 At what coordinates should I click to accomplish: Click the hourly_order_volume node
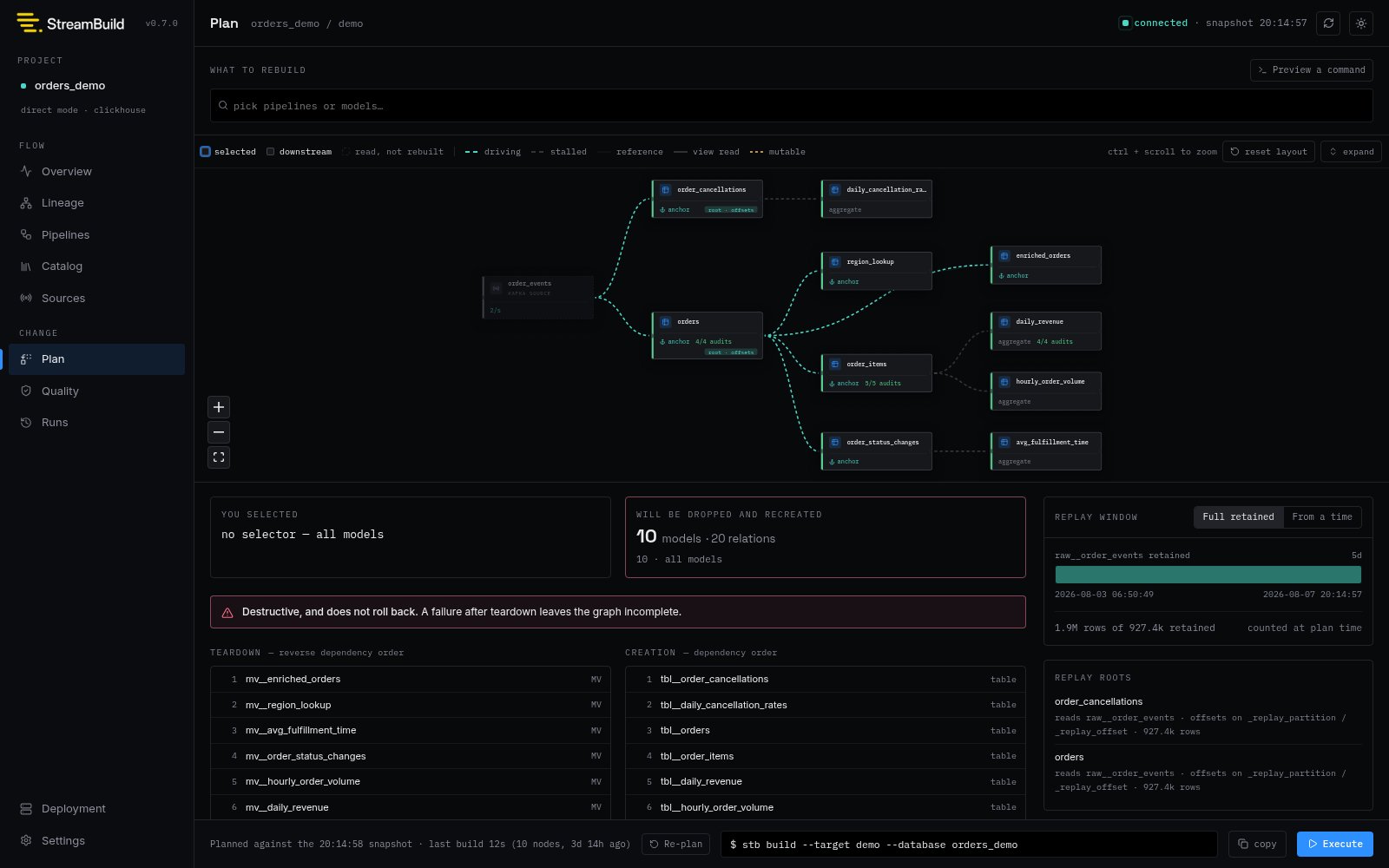(1045, 391)
